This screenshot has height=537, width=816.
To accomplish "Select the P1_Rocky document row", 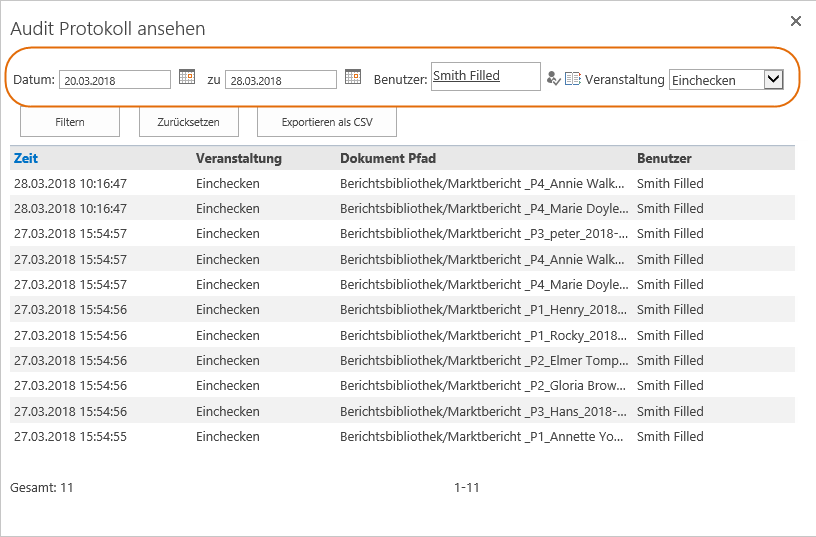I will 402,336.
